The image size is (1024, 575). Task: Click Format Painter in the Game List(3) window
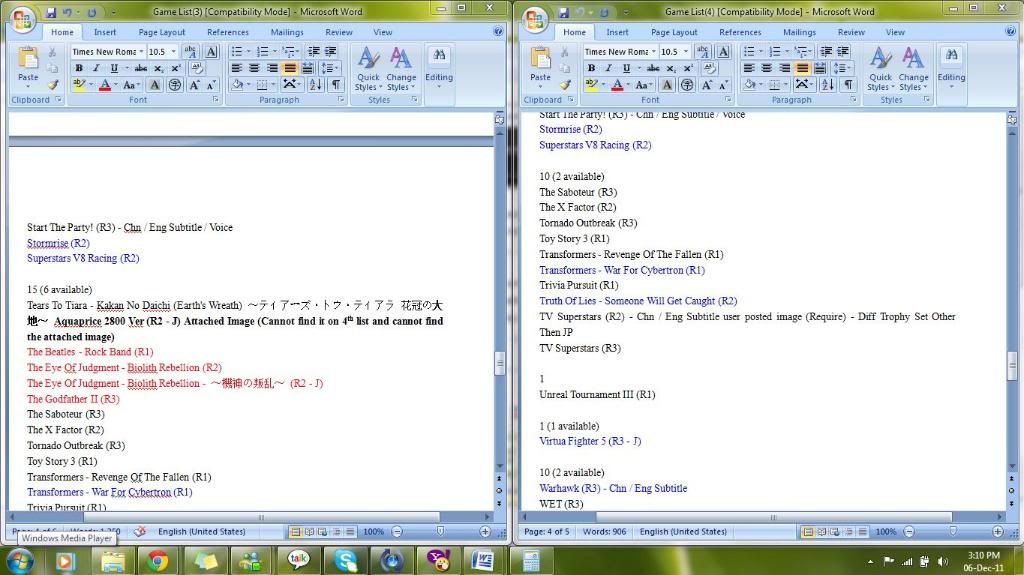coord(52,85)
